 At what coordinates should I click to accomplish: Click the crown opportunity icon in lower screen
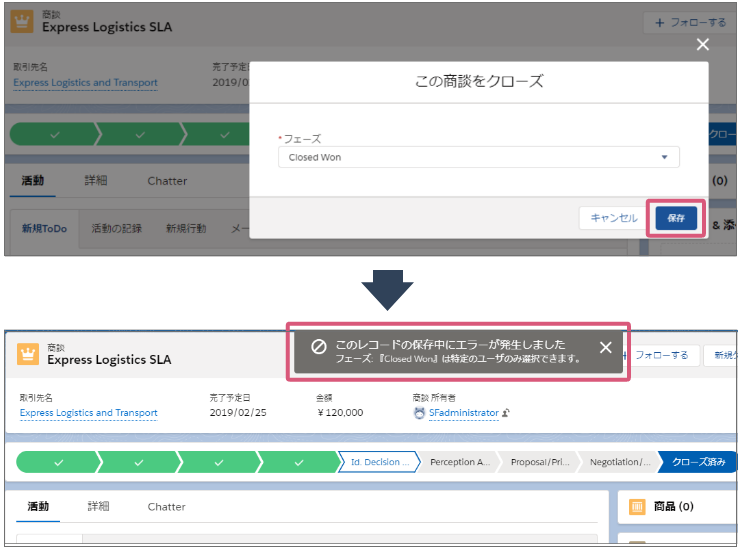point(28,354)
